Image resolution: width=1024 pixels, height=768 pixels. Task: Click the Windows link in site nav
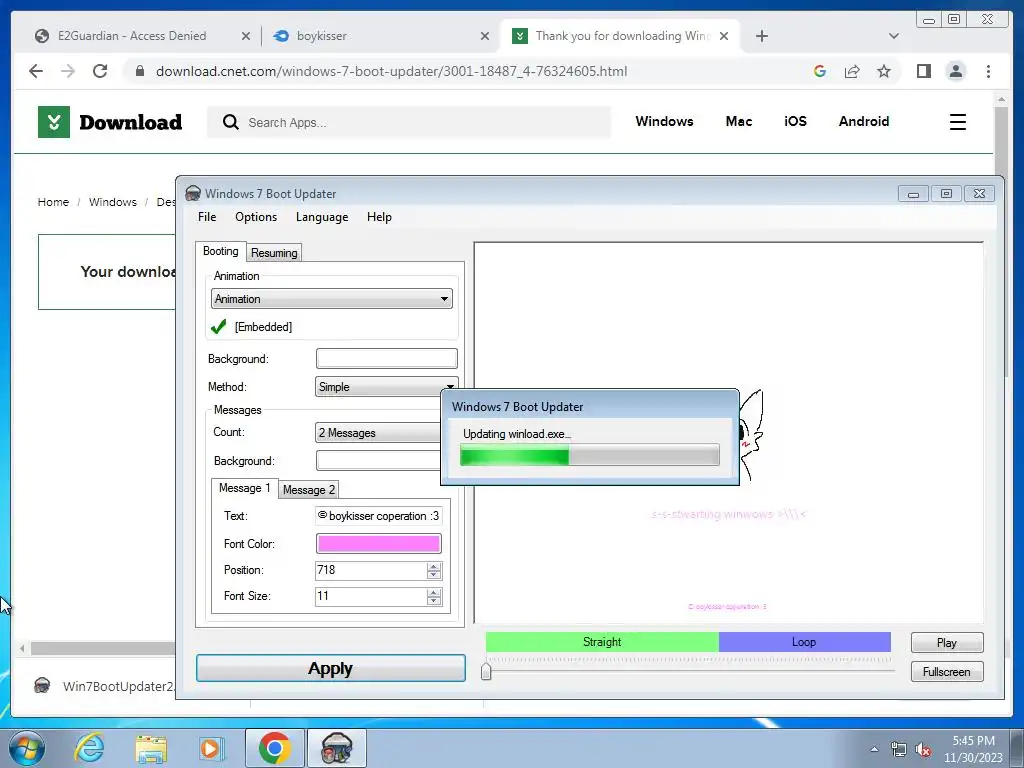(x=664, y=121)
